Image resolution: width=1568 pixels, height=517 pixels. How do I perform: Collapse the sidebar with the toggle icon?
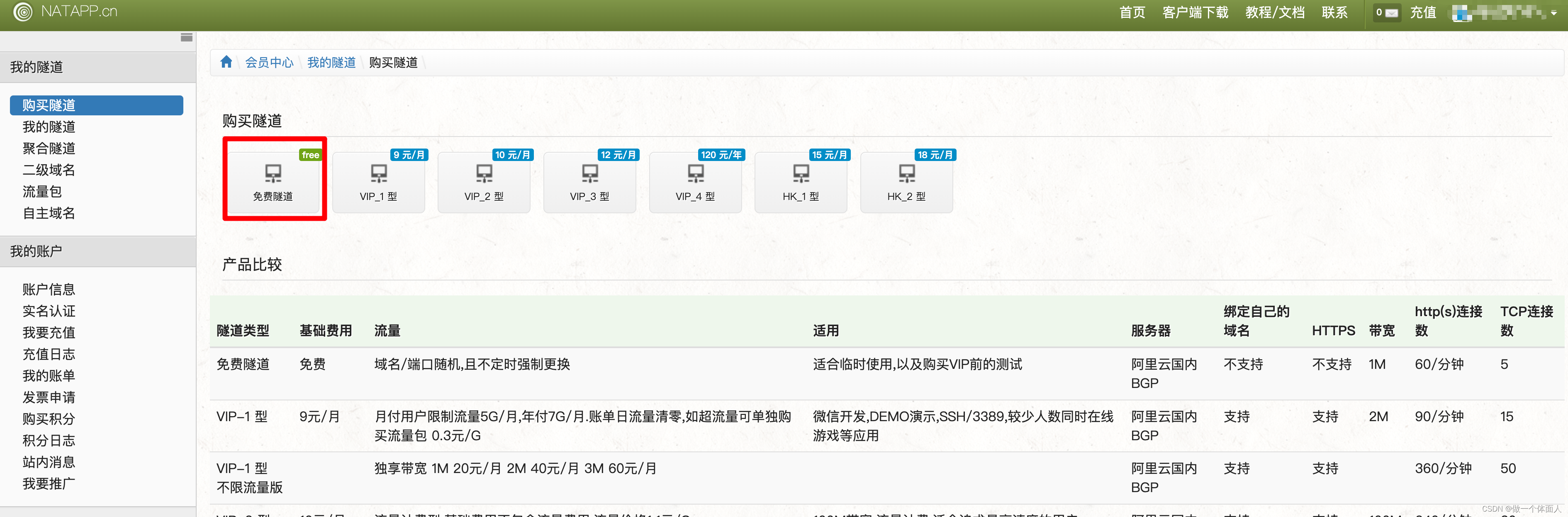click(186, 38)
